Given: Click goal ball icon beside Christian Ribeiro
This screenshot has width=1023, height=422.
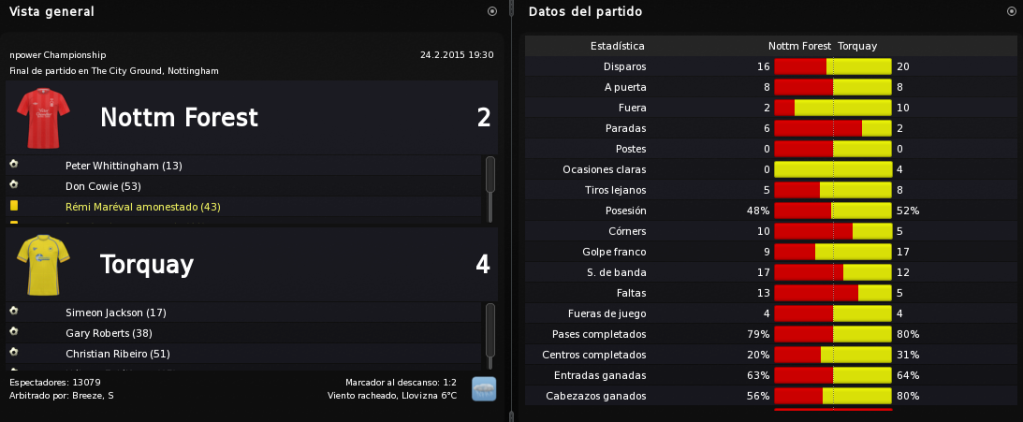Looking at the screenshot, I should (x=14, y=352).
